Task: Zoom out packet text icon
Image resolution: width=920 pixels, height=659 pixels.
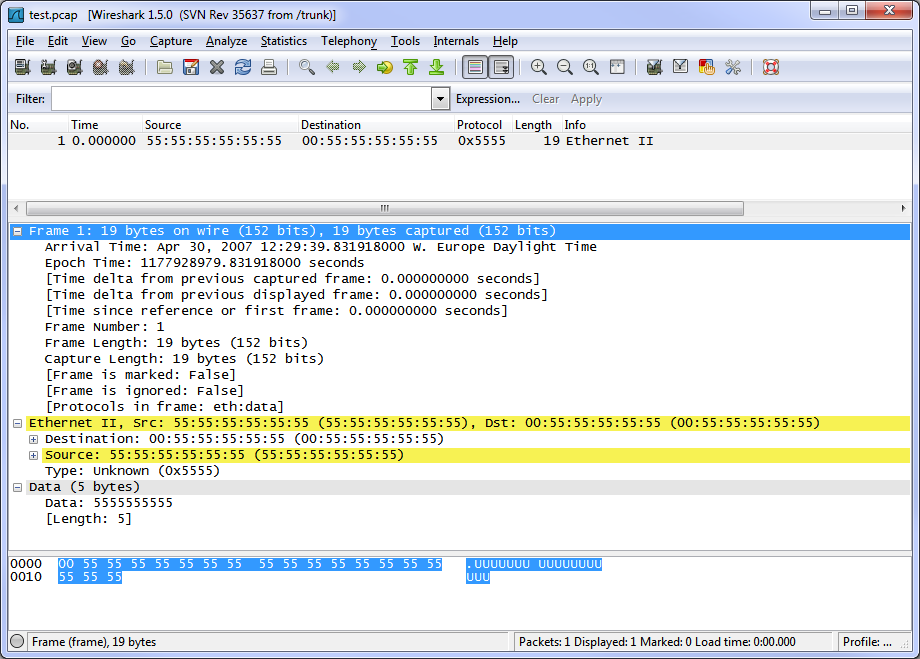Action: 564,67
